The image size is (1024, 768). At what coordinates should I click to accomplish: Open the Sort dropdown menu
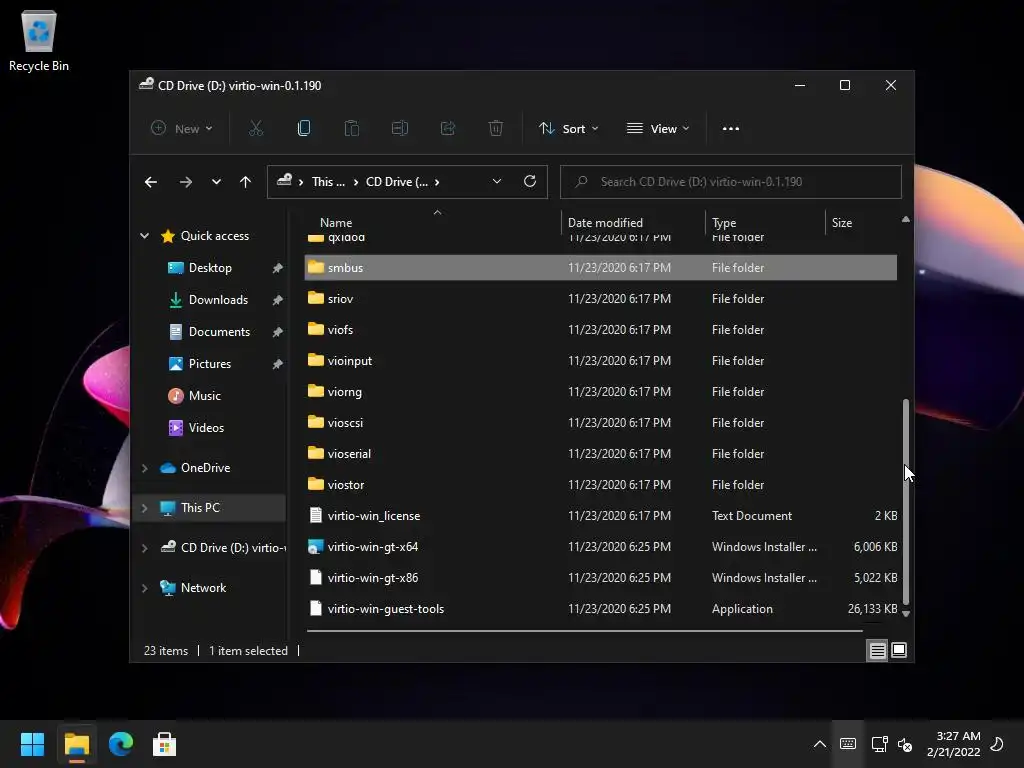[x=569, y=129]
